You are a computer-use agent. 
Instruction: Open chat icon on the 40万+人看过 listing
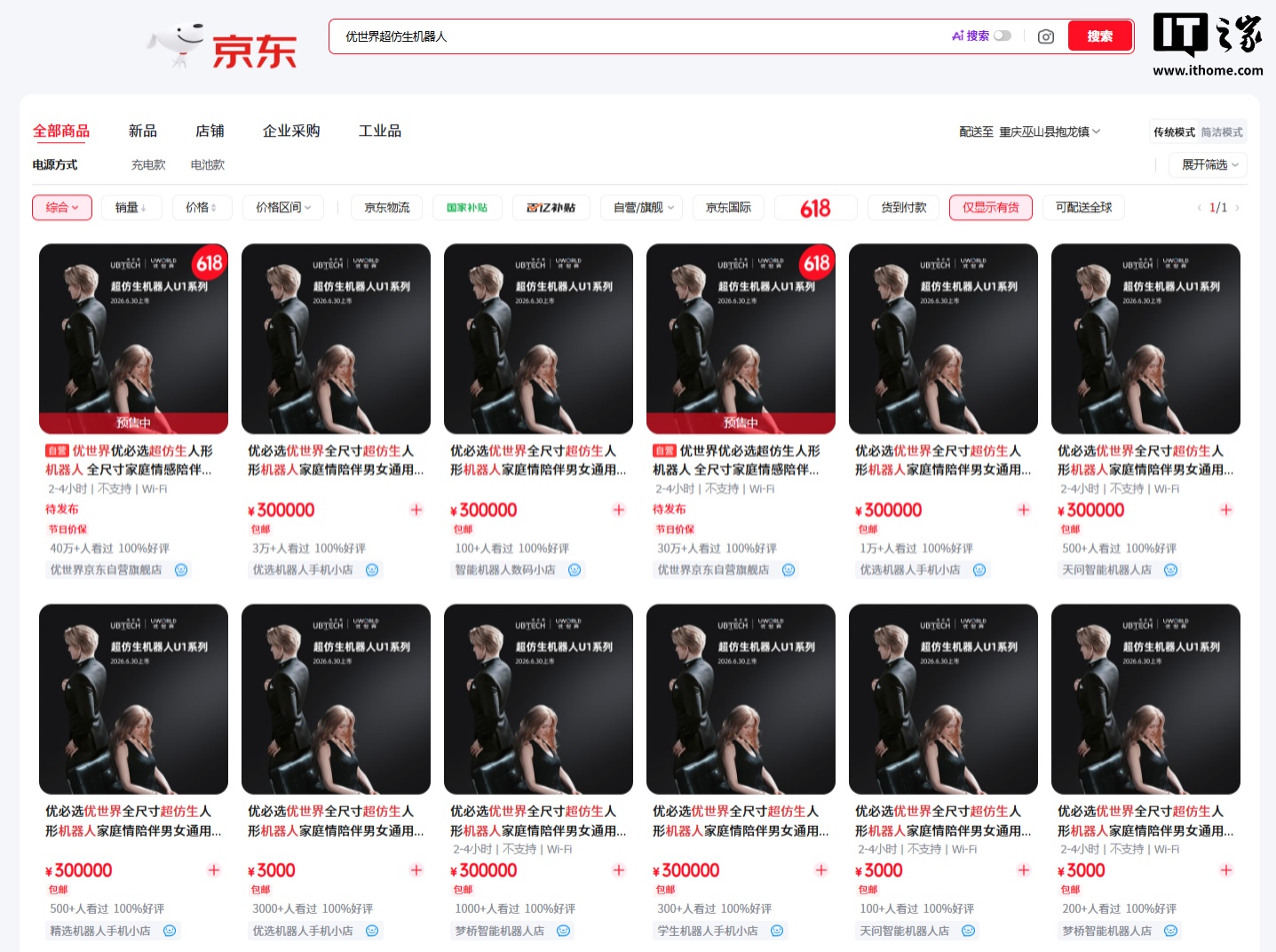[x=181, y=570]
